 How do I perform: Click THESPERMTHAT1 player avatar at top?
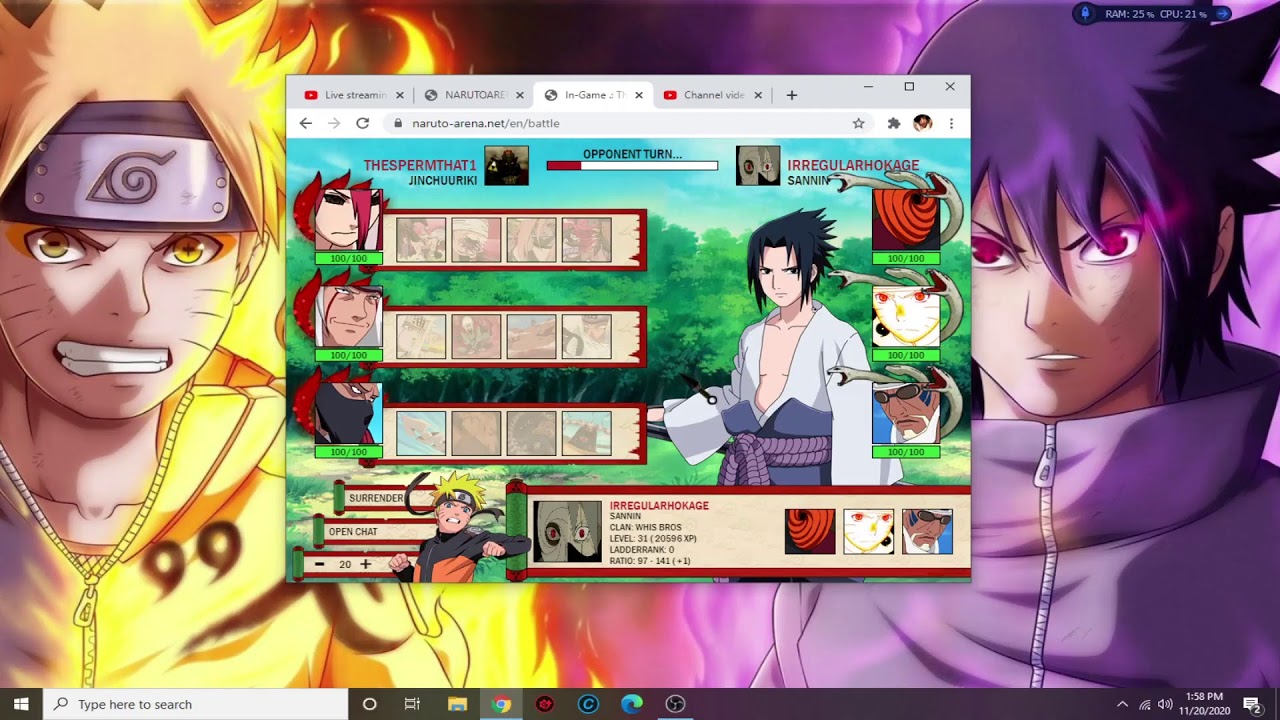[x=507, y=166]
